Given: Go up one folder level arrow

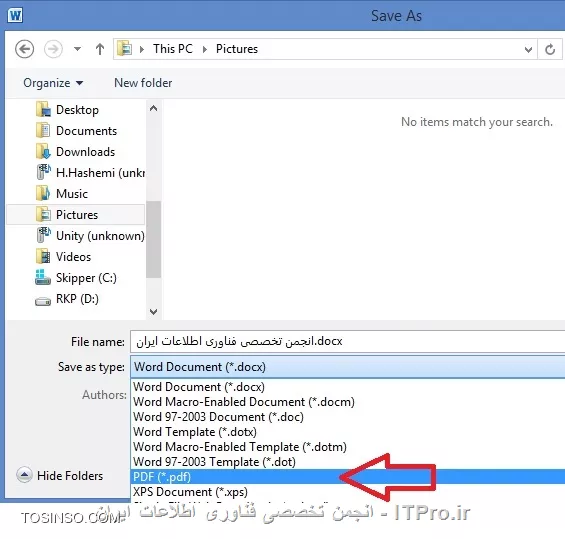Looking at the screenshot, I should click(100, 49).
